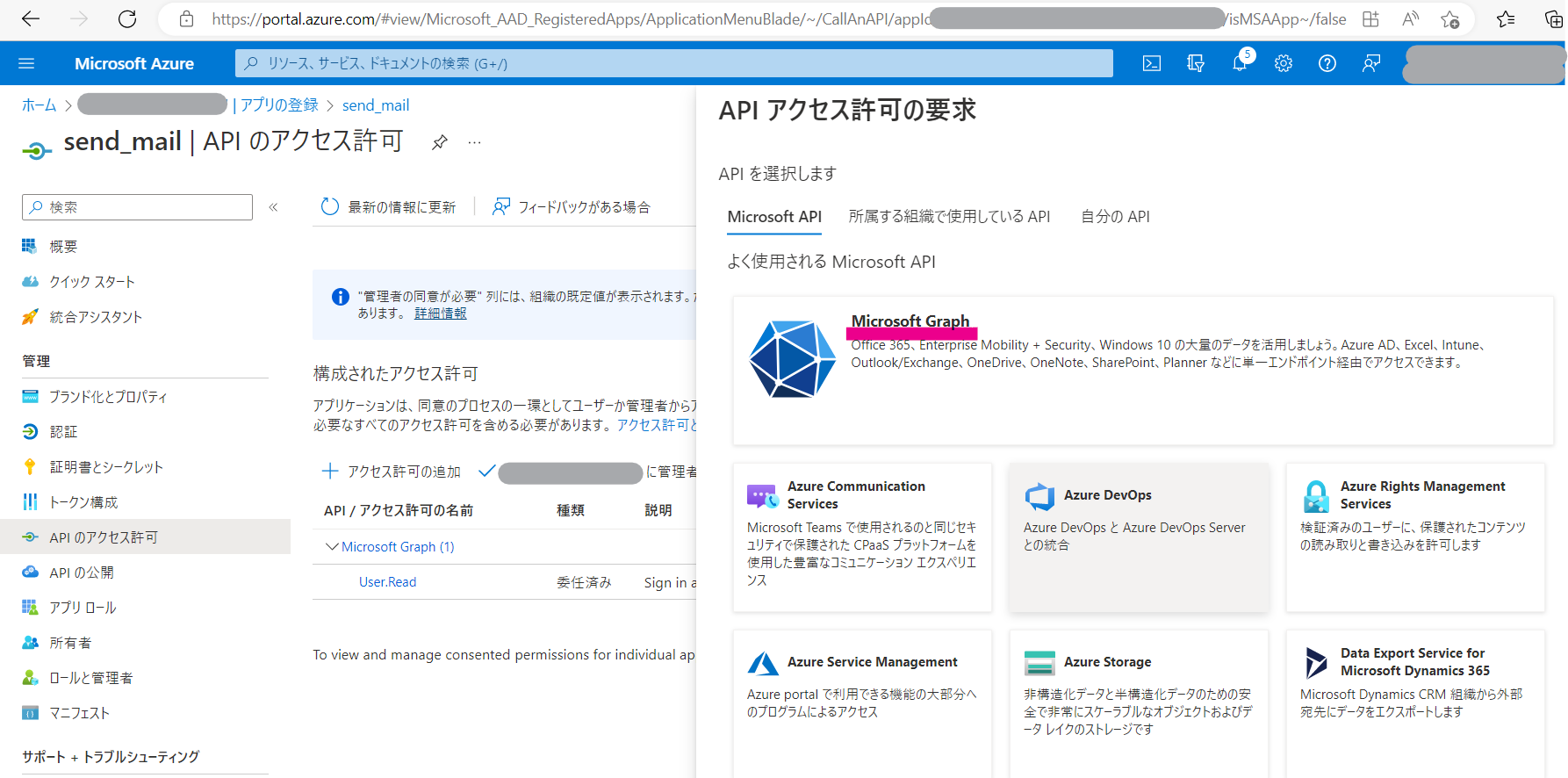
Task: Switch to the 自分の API tab
Action: pyautogui.click(x=1115, y=217)
